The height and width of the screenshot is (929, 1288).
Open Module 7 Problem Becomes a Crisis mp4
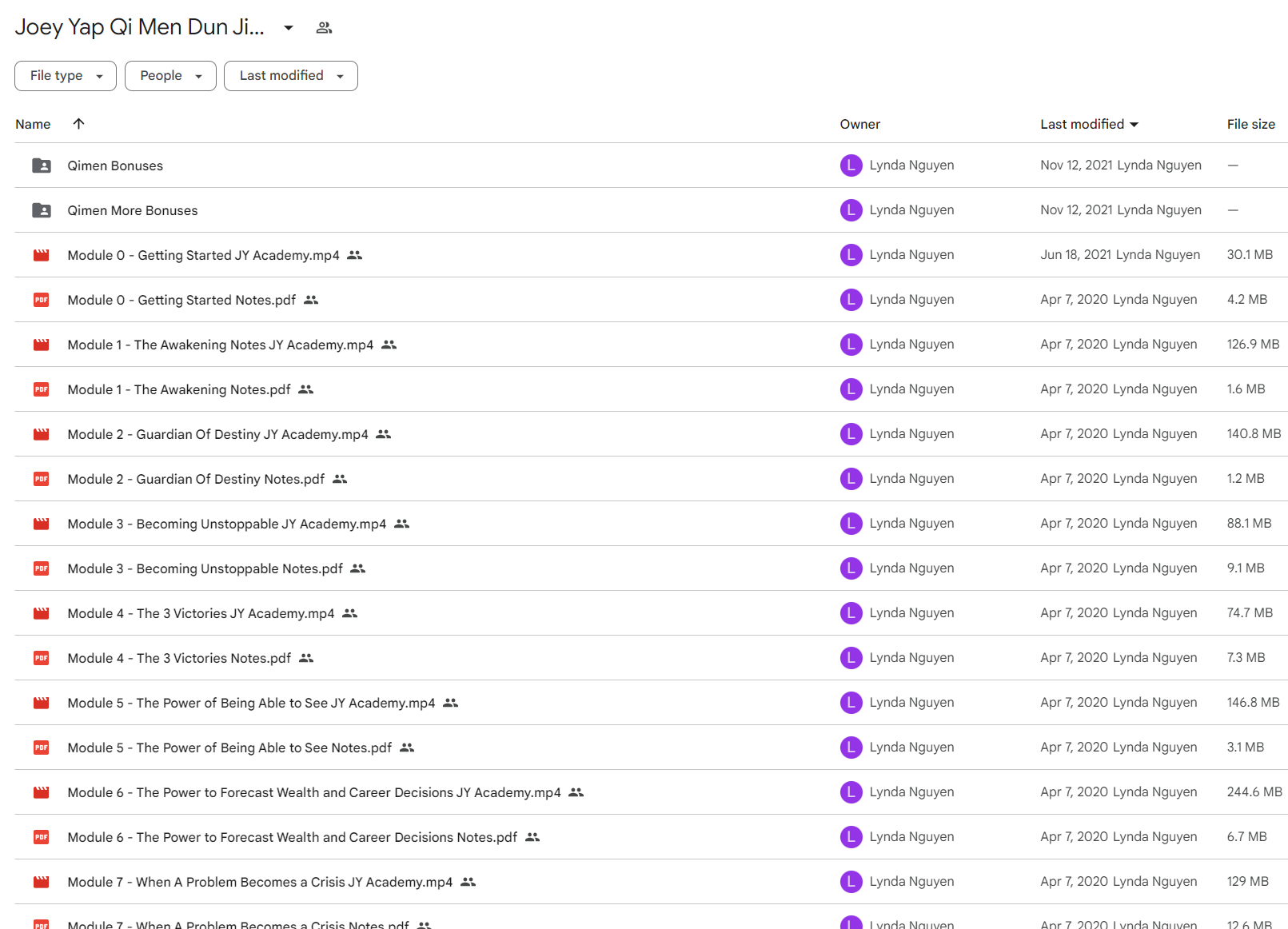(x=260, y=882)
